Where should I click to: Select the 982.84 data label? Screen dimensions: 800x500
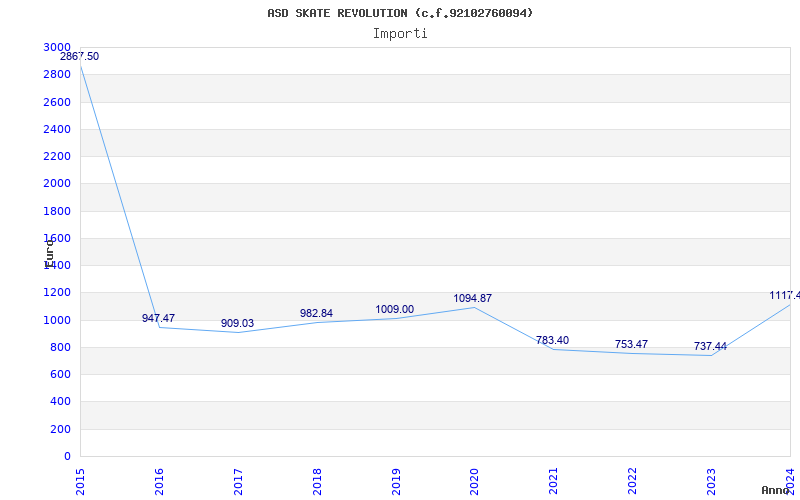tap(316, 313)
